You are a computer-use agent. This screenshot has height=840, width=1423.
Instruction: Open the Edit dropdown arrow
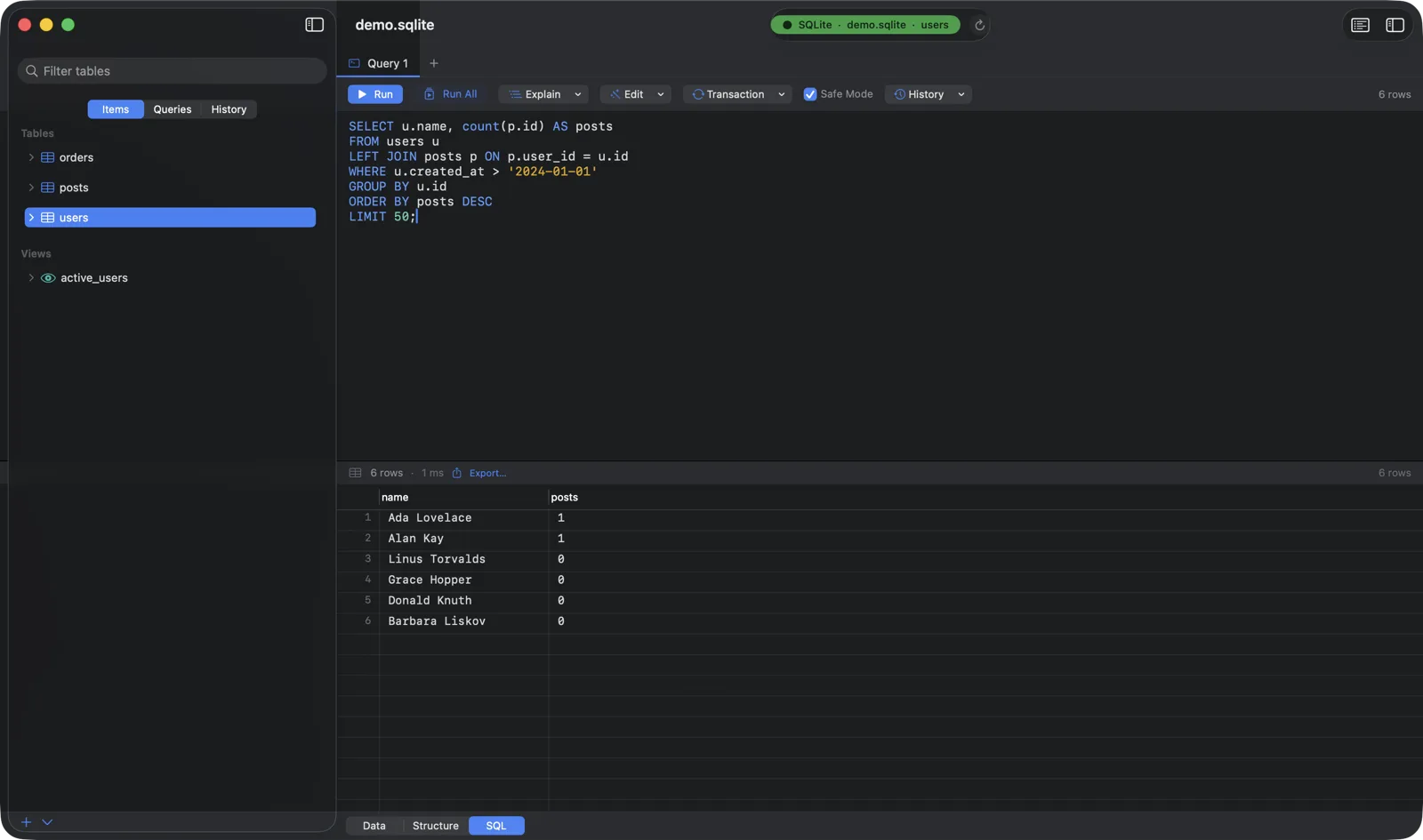tap(661, 94)
